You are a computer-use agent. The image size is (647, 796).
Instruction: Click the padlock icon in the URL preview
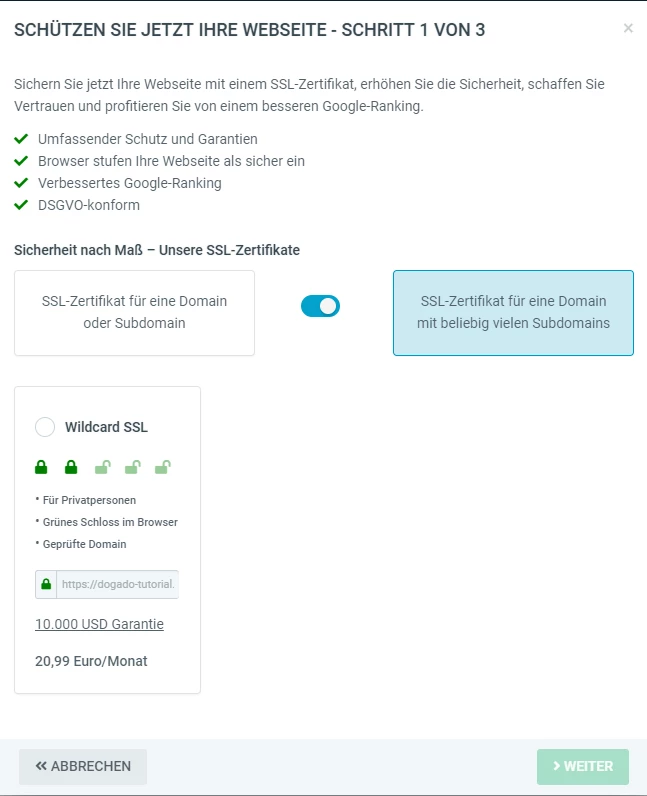pos(46,584)
